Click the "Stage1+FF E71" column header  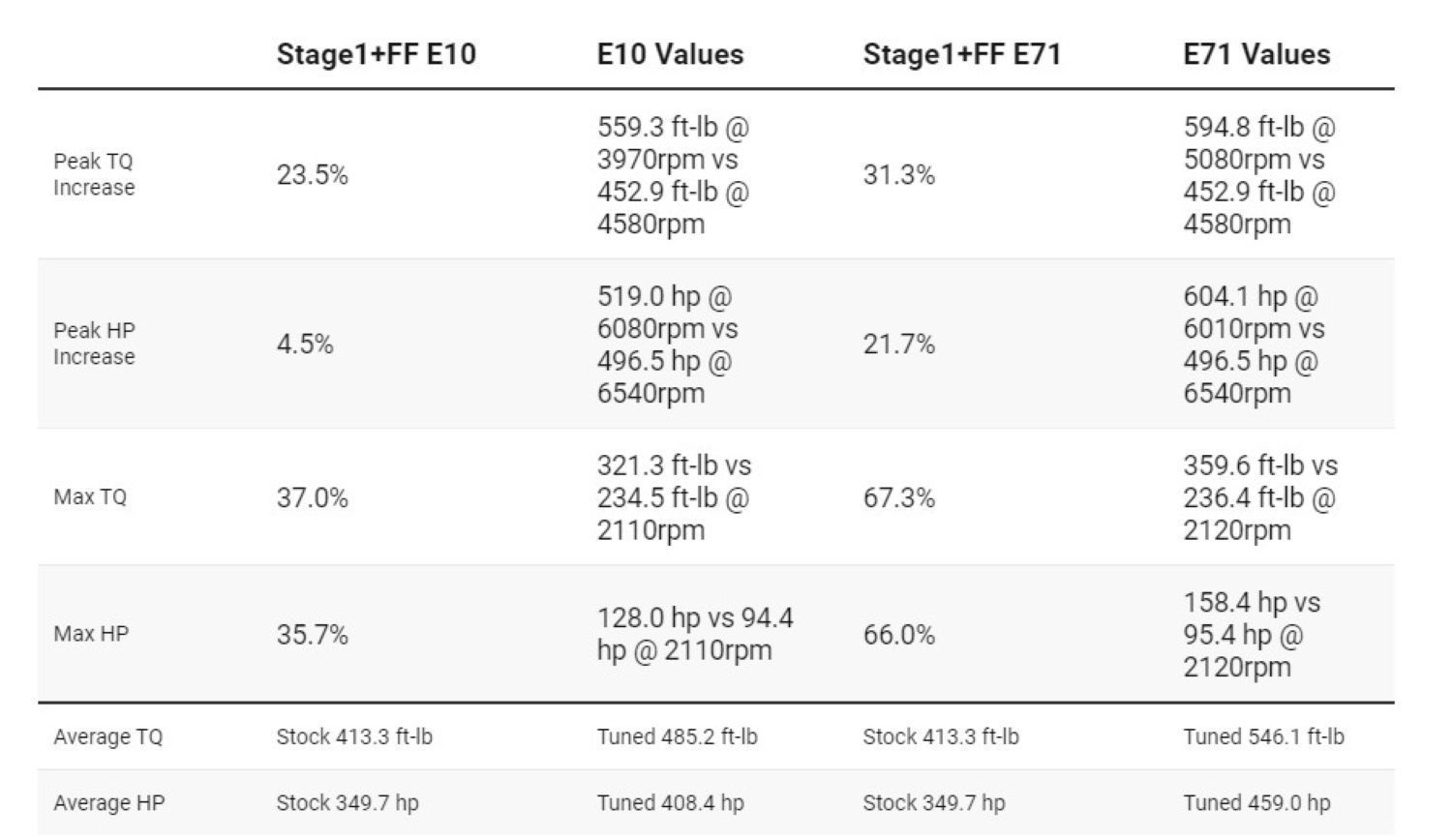pyautogui.click(x=962, y=54)
